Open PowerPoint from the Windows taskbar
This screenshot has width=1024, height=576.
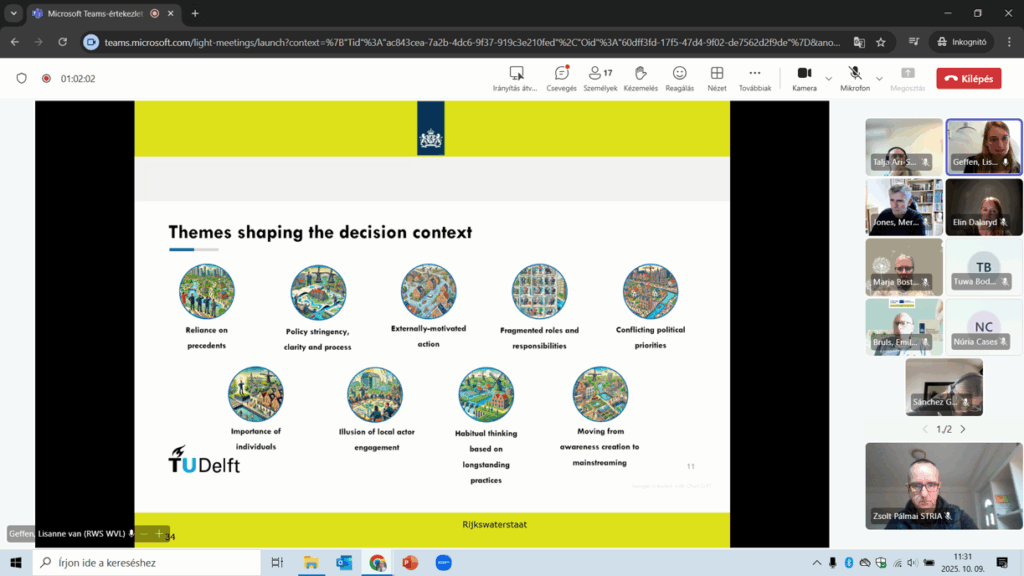click(409, 563)
